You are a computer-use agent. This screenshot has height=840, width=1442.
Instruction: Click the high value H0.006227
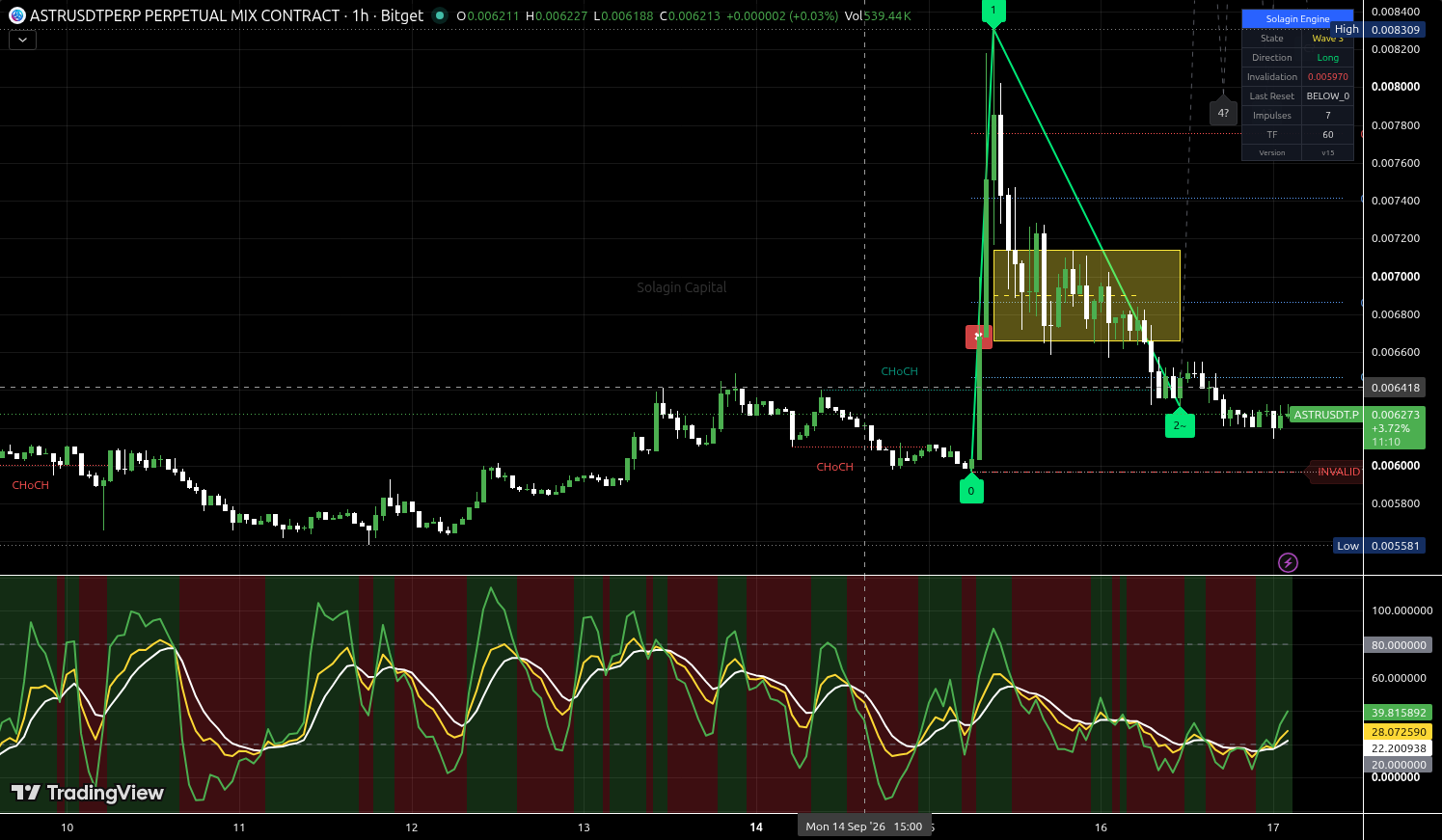point(556,16)
